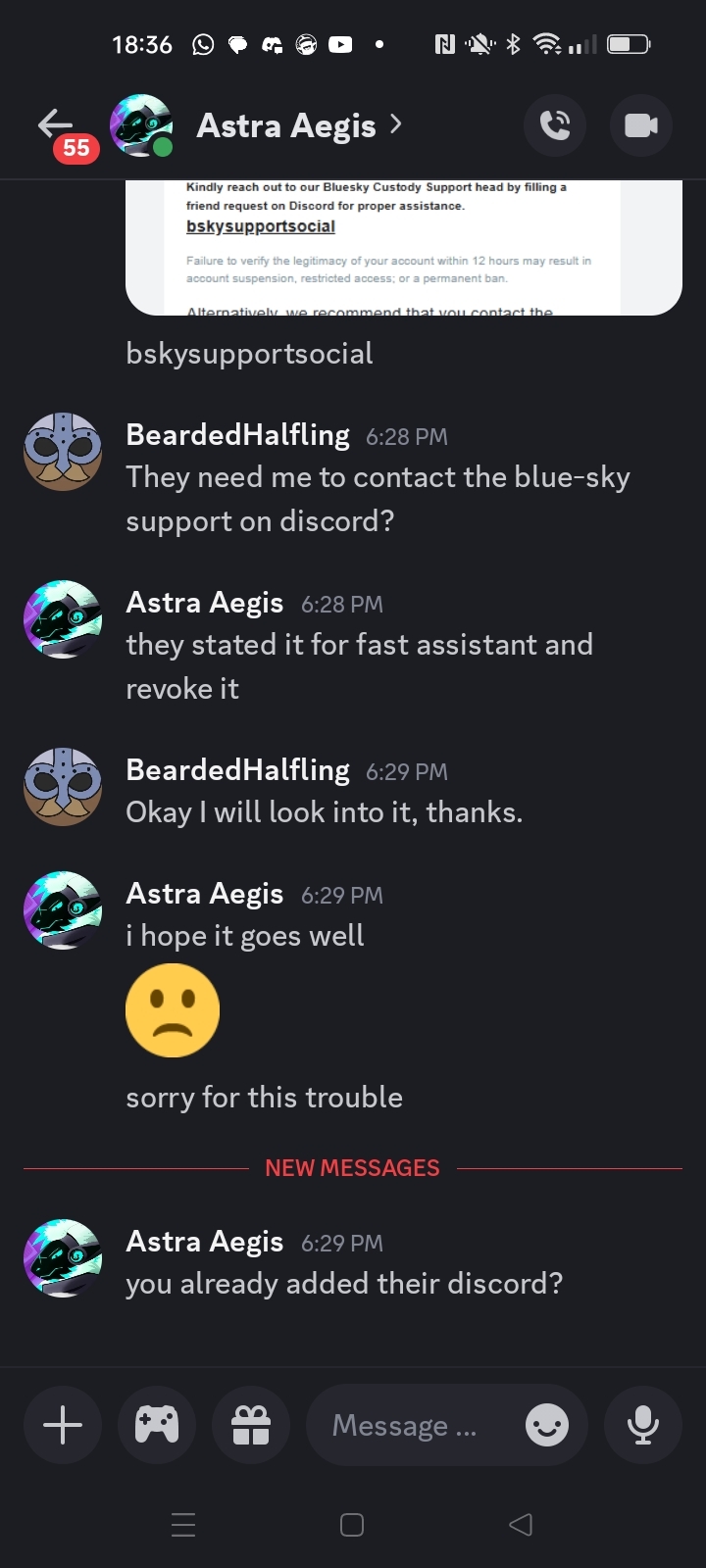Tap the microphone voice message button
Viewport: 706px width, 1568px height.
coord(642,1424)
